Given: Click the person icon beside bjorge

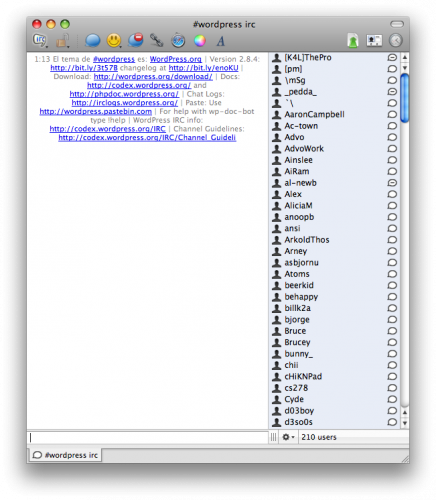Looking at the screenshot, I should pos(276,320).
